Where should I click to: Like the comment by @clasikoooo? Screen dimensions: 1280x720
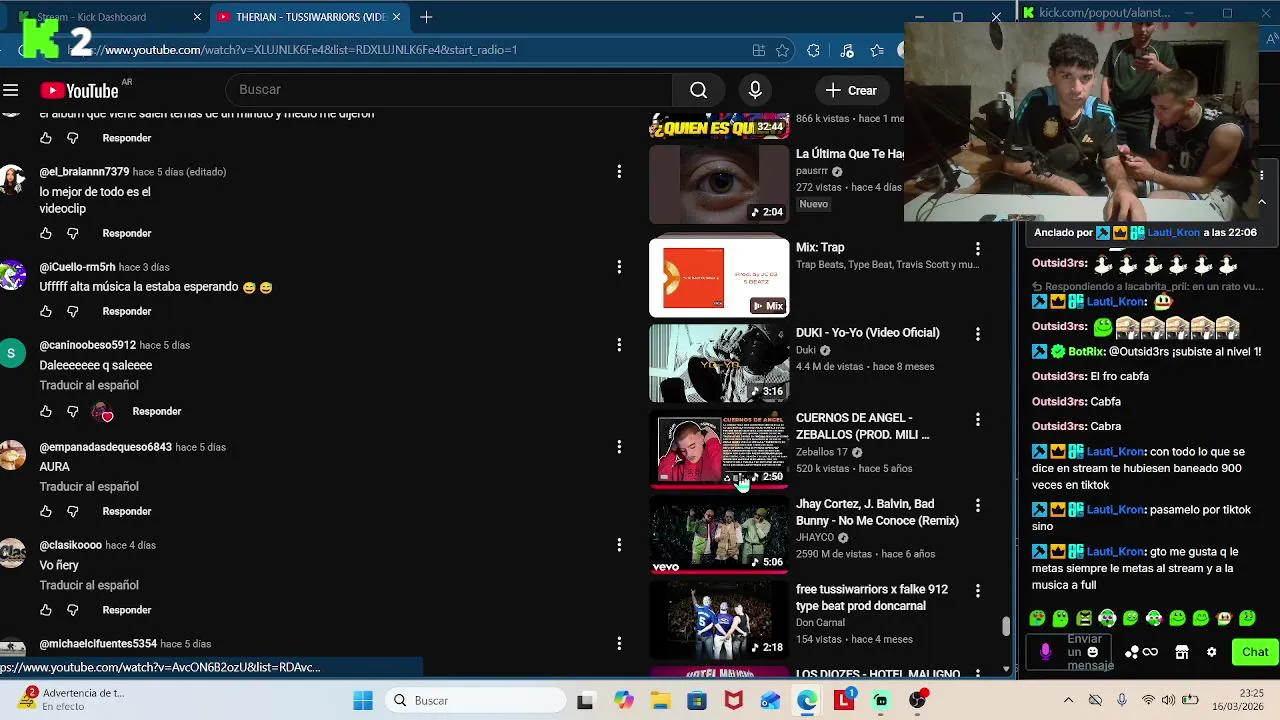[46, 610]
